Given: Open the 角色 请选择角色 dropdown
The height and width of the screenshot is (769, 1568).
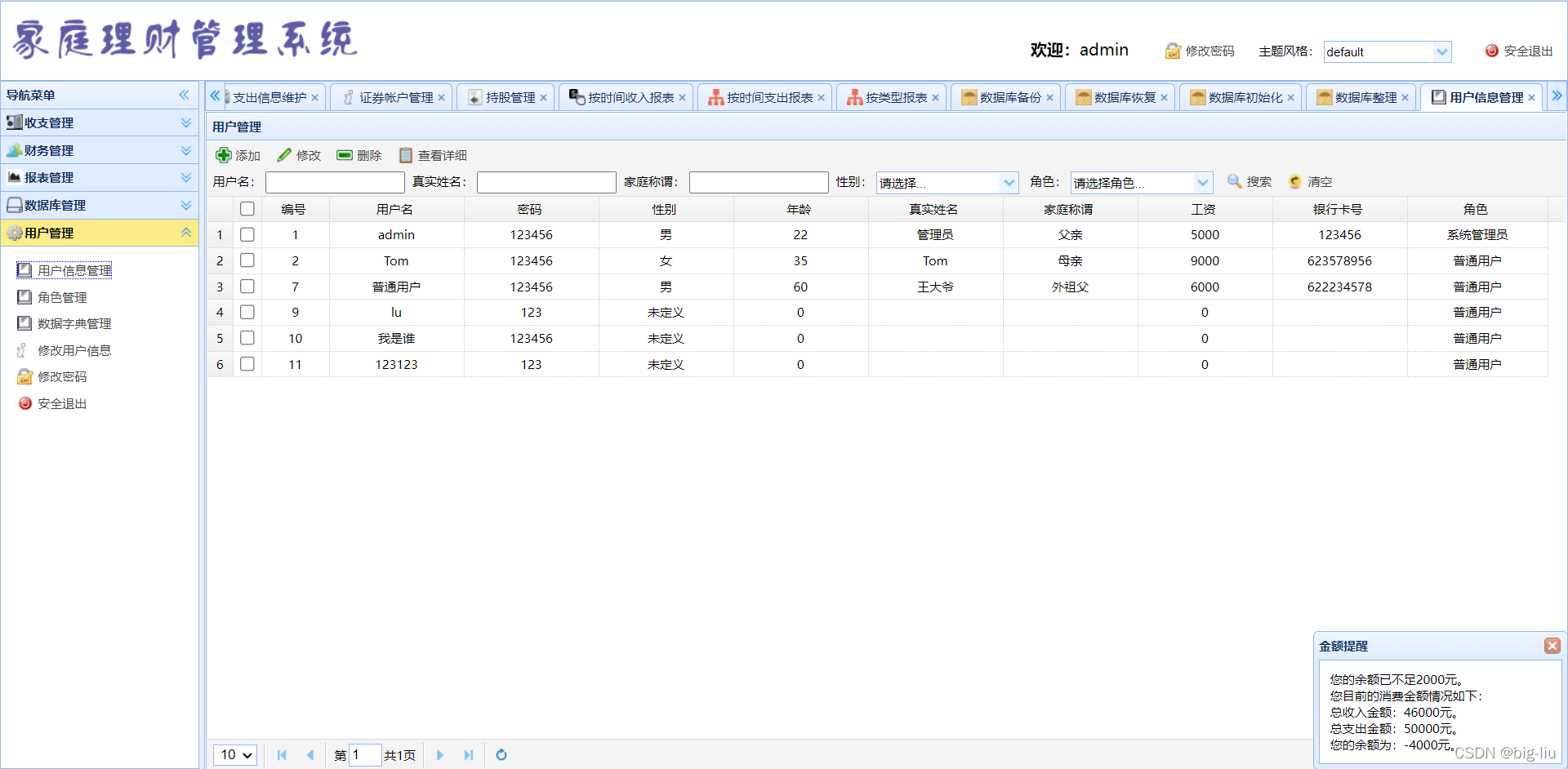Looking at the screenshot, I should 1203,182.
